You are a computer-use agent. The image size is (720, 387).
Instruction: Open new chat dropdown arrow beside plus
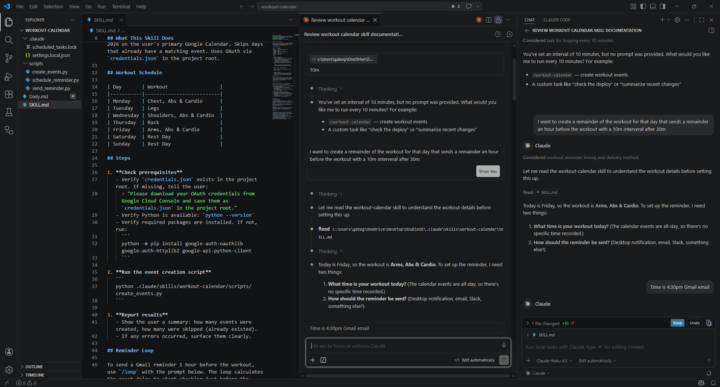669,20
